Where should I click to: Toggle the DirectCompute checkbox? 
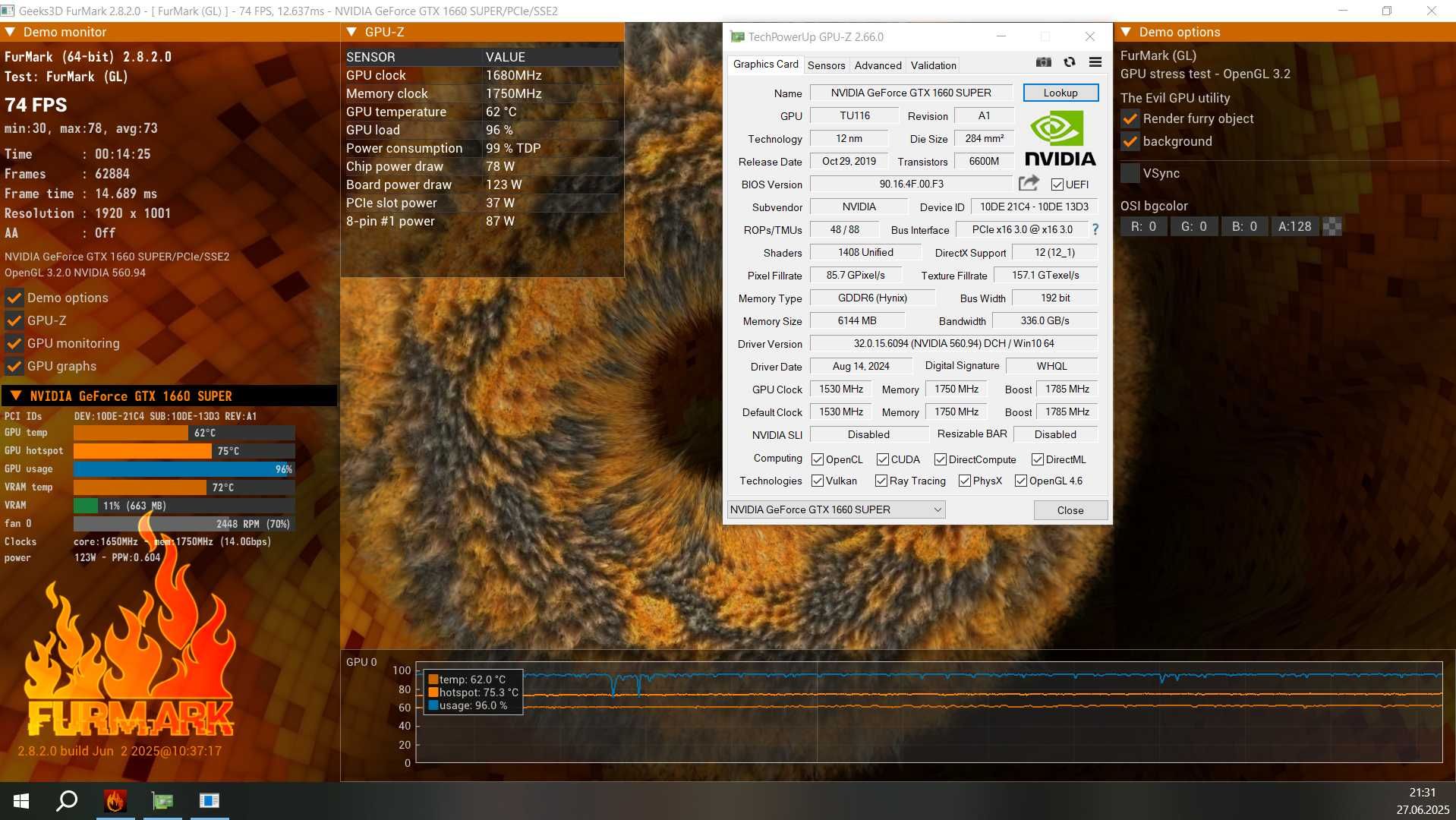pos(941,459)
